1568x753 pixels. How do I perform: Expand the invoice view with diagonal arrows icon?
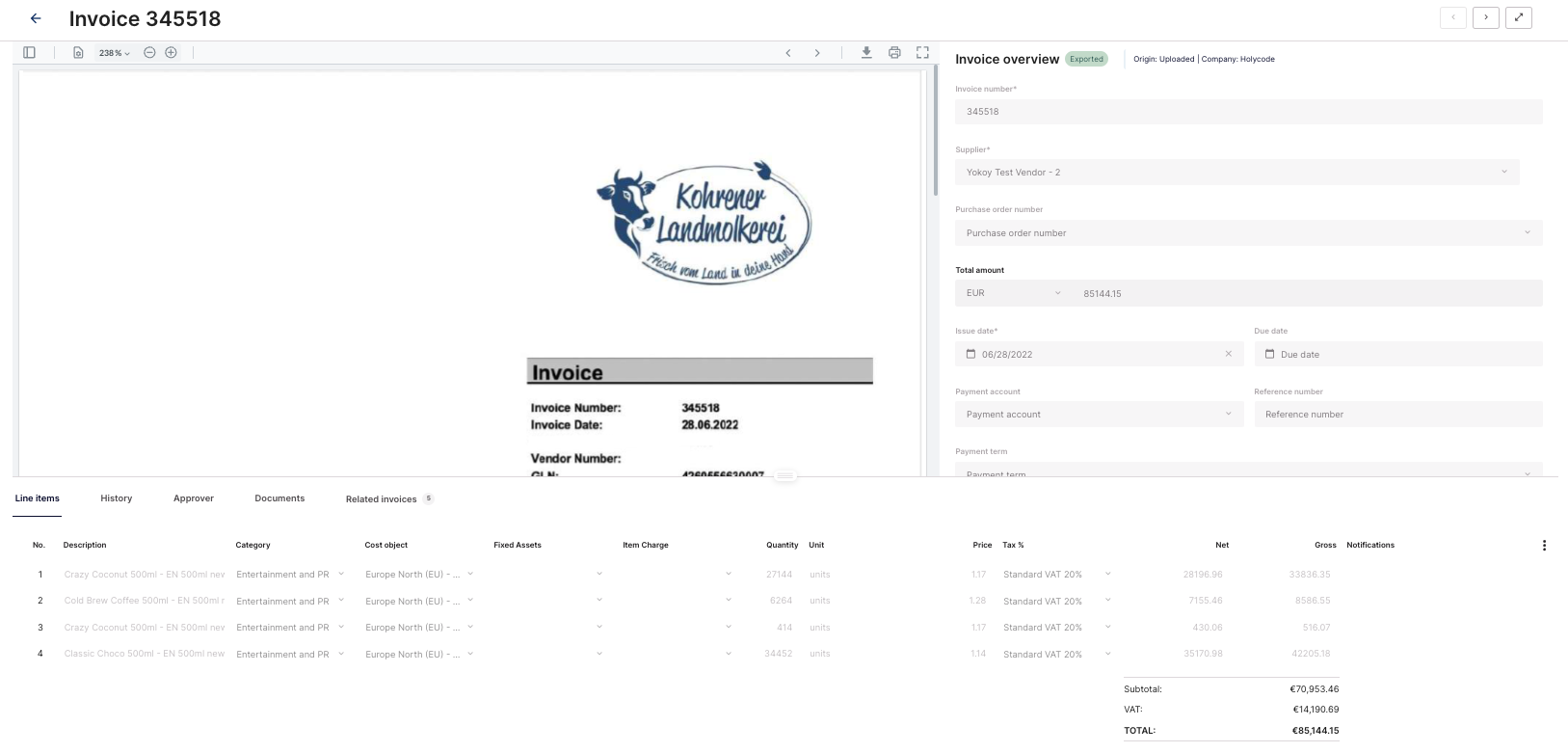[1519, 17]
